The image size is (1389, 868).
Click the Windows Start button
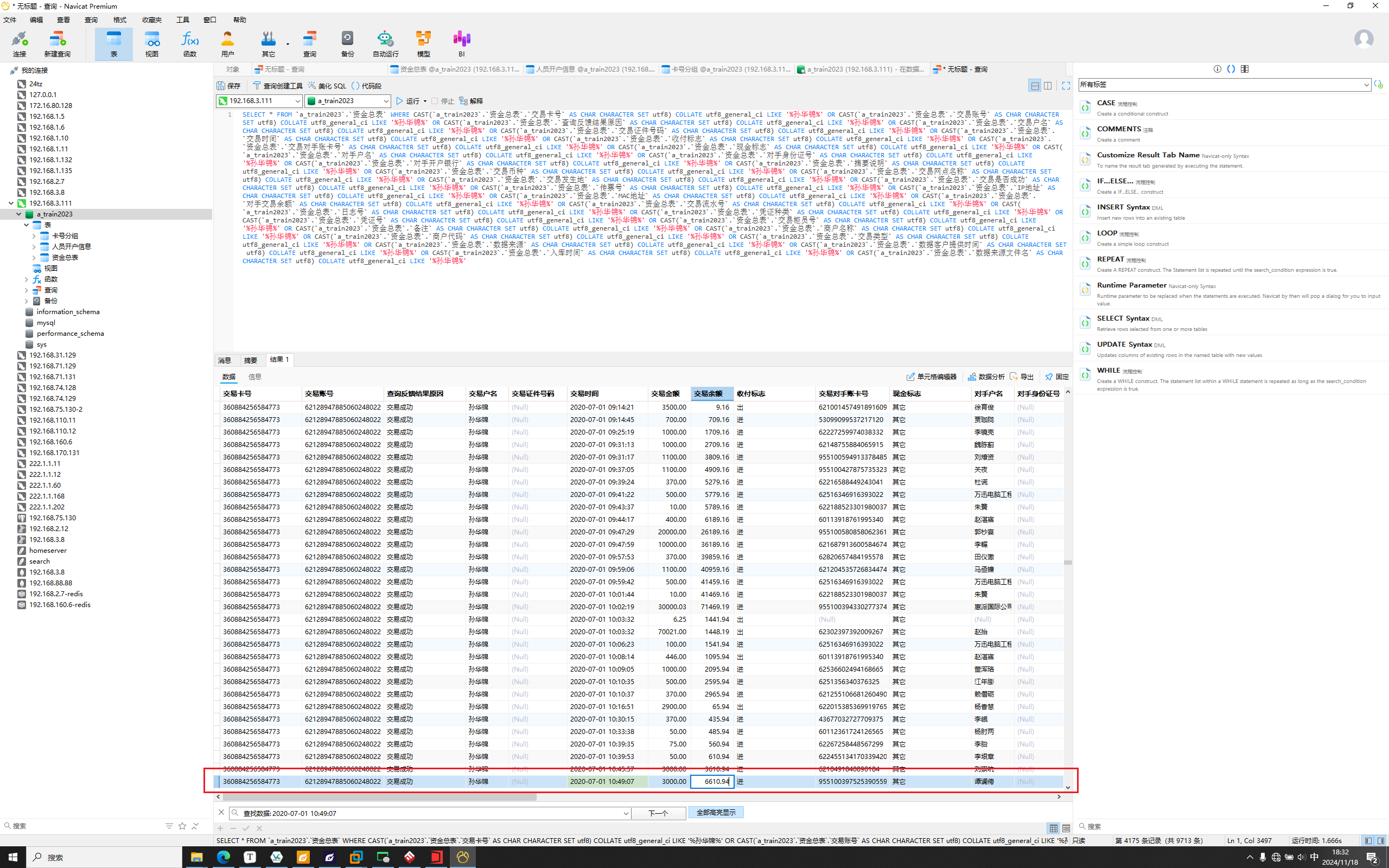tap(12, 857)
